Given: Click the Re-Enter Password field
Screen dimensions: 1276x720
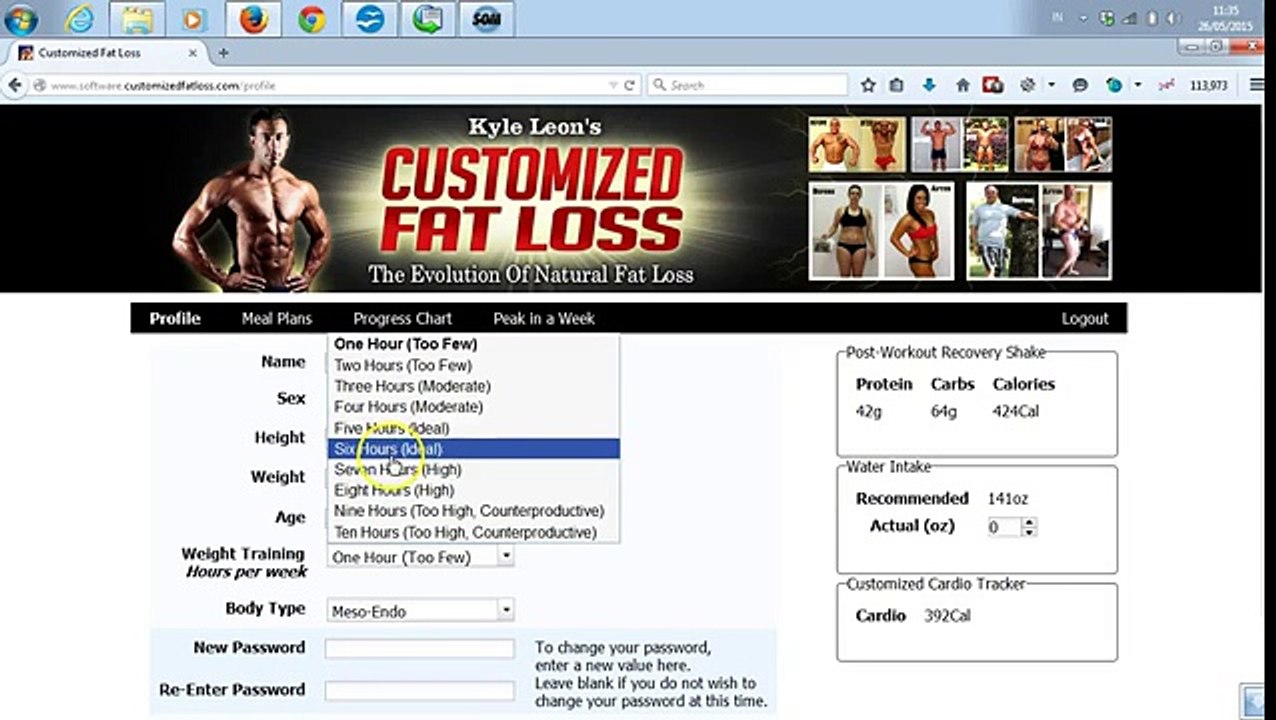Looking at the screenshot, I should 420,690.
